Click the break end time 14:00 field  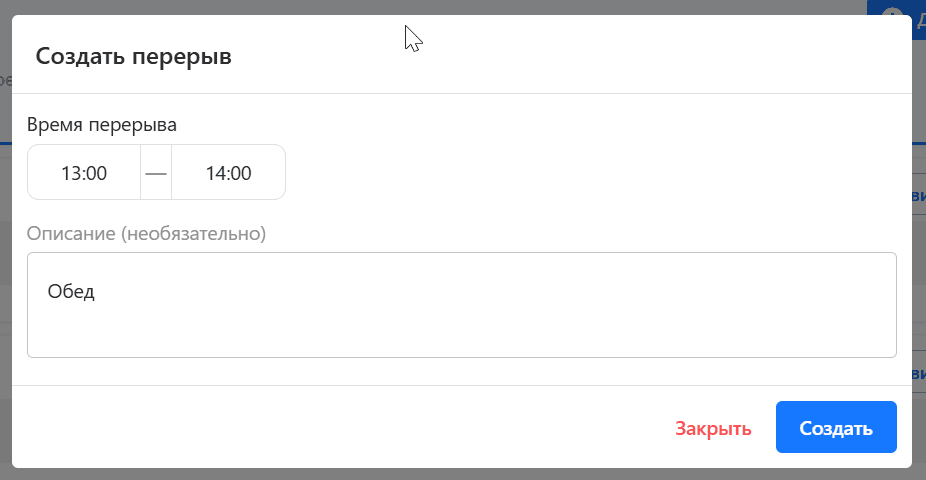(228, 173)
